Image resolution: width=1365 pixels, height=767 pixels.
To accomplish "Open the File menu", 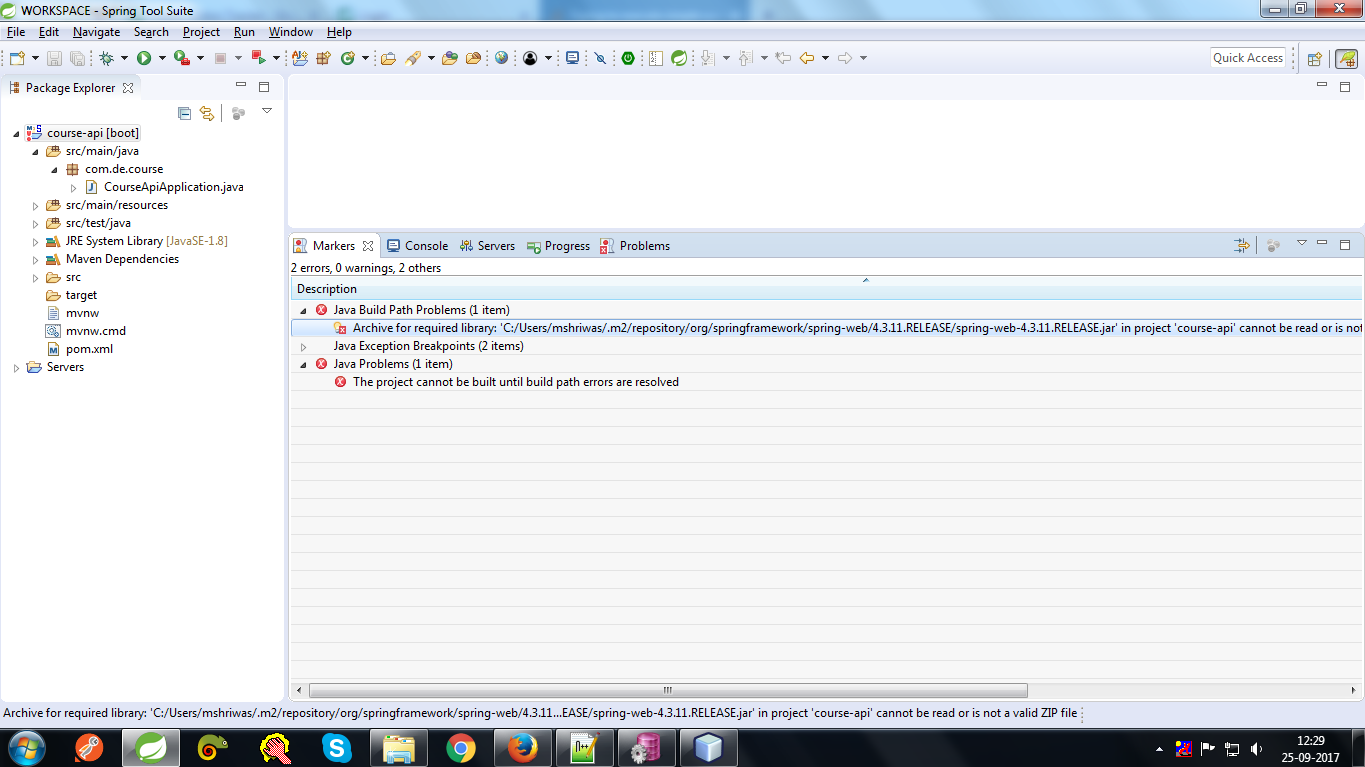I will tap(16, 32).
